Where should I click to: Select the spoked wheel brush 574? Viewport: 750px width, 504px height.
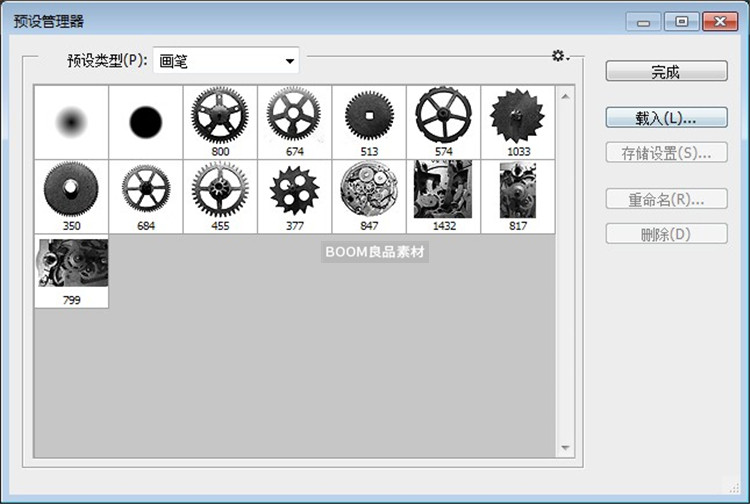pos(443,116)
